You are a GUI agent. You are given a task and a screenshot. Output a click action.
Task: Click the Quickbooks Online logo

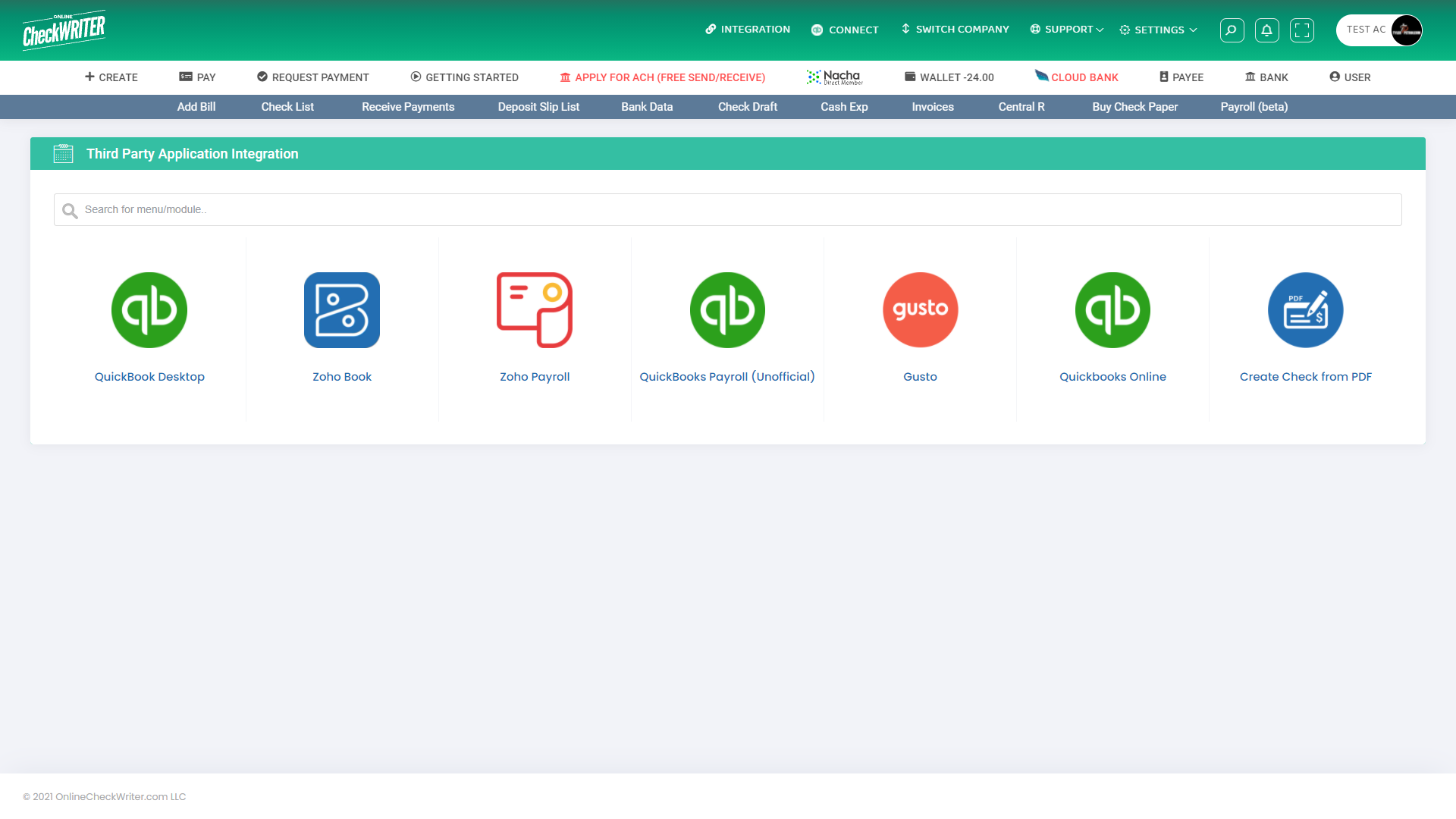[x=1112, y=310]
